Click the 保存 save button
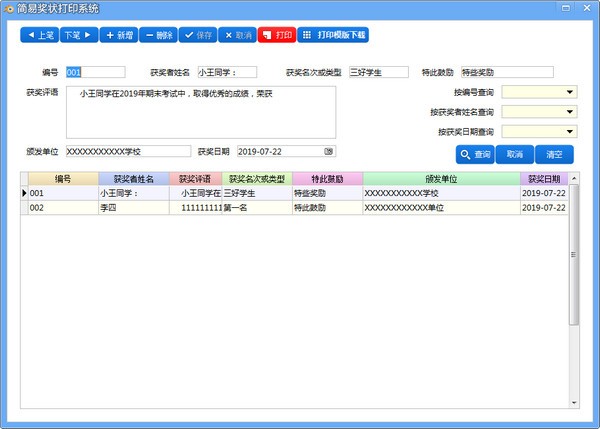The height and width of the screenshot is (429, 600). (x=197, y=35)
